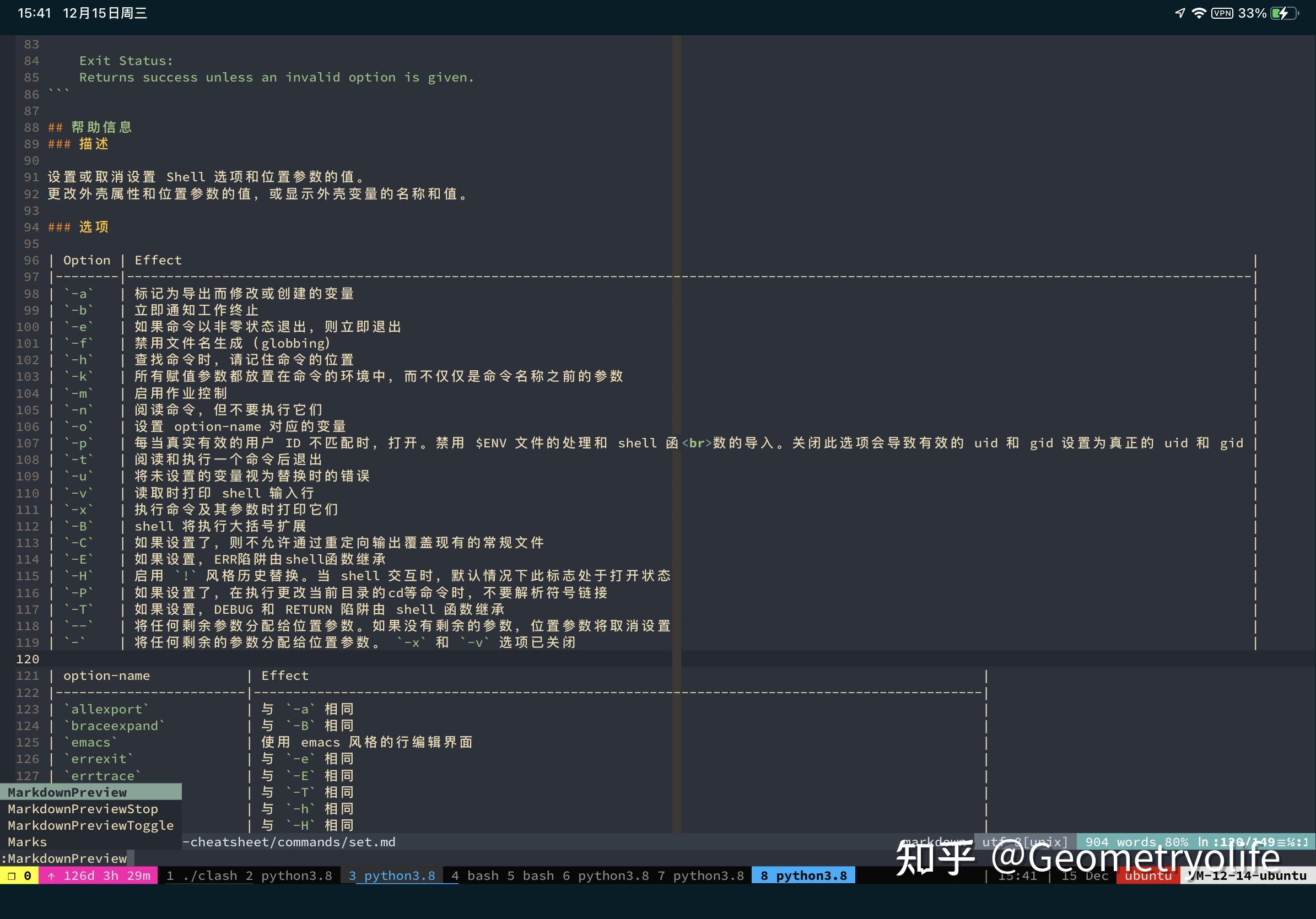Viewport: 1316px width, 919px height.
Task: Click the `-H` option cell on line 115
Action: click(79, 576)
